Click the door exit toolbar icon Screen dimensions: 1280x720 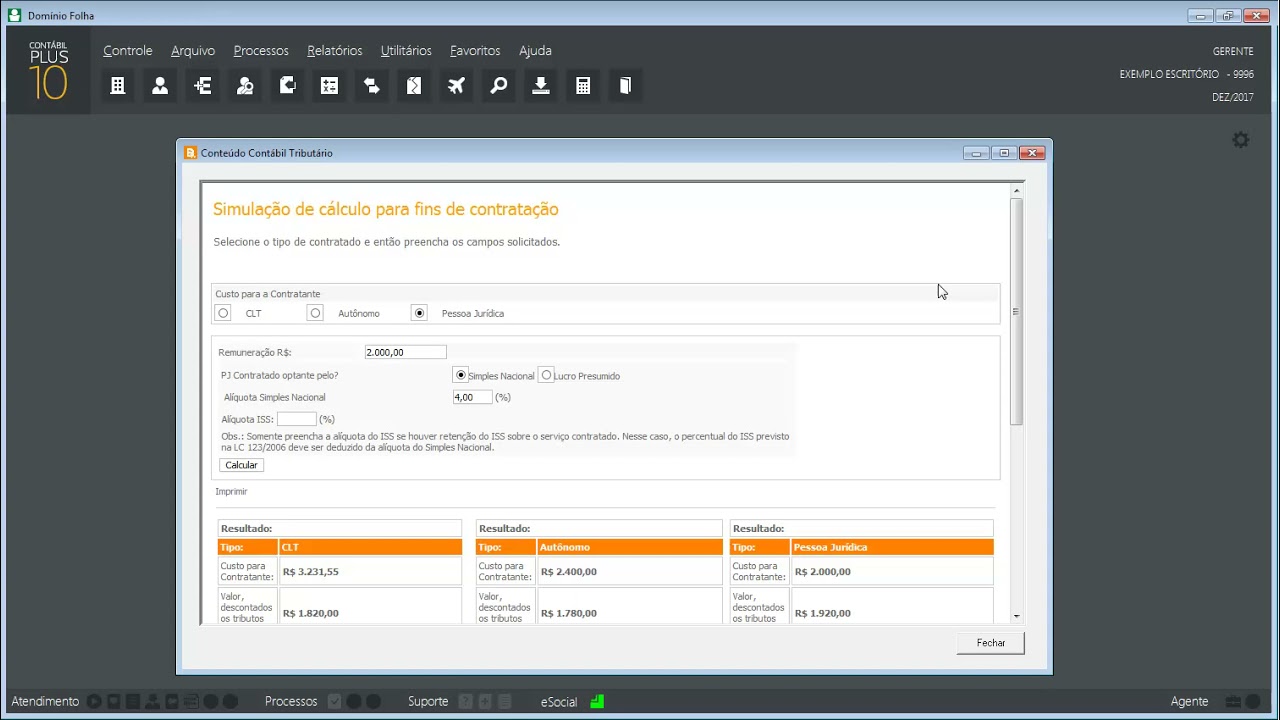[x=626, y=86]
